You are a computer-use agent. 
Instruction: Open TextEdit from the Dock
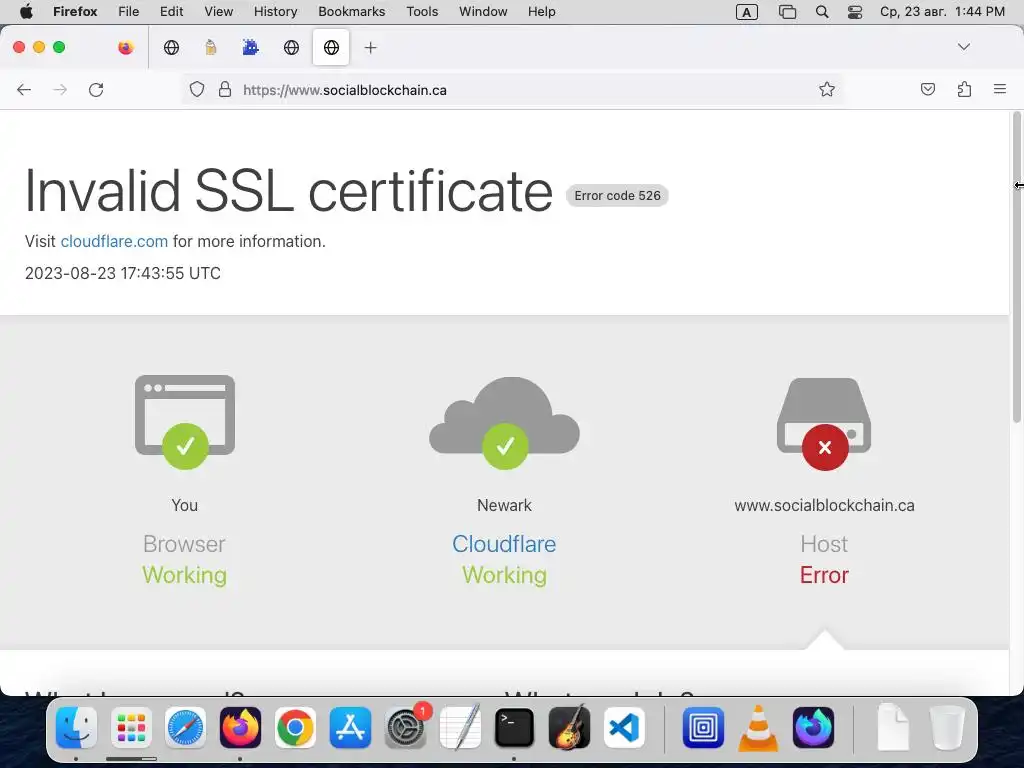click(460, 728)
